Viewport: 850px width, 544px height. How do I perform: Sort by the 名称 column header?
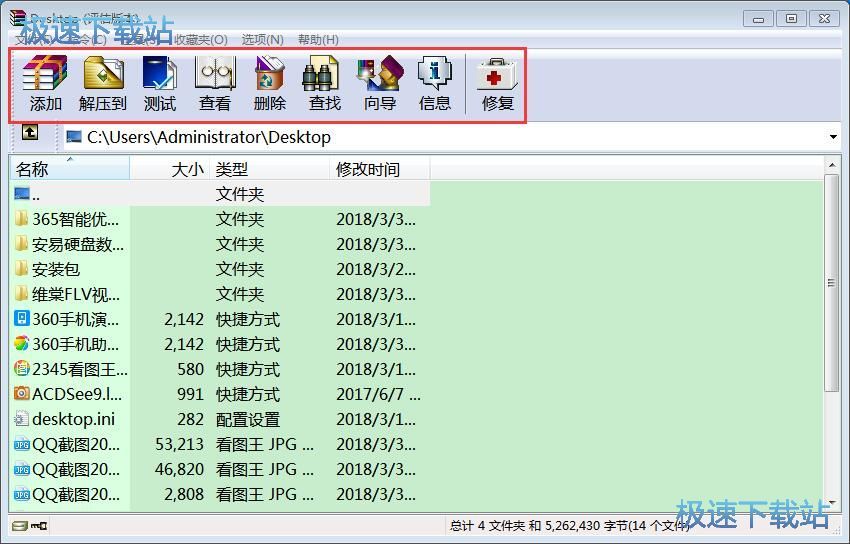pos(70,169)
